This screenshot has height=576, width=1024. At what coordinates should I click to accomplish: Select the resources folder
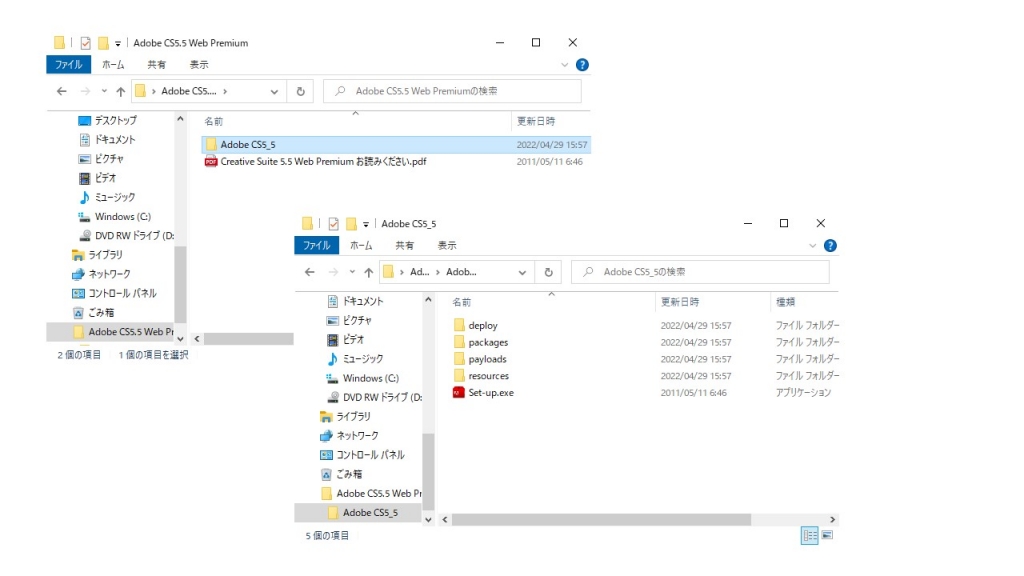coord(488,376)
